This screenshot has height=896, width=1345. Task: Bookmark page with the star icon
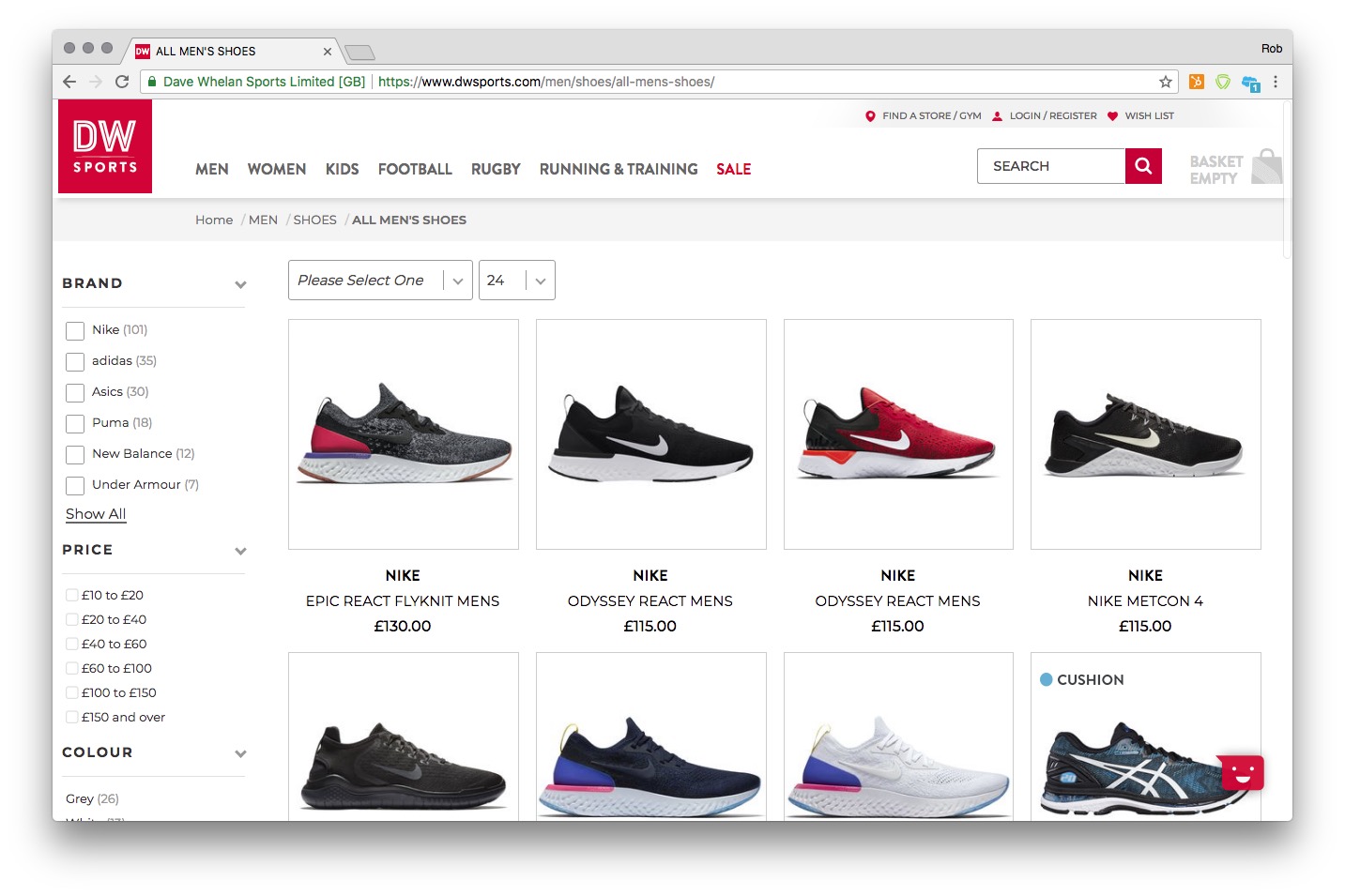(1165, 82)
